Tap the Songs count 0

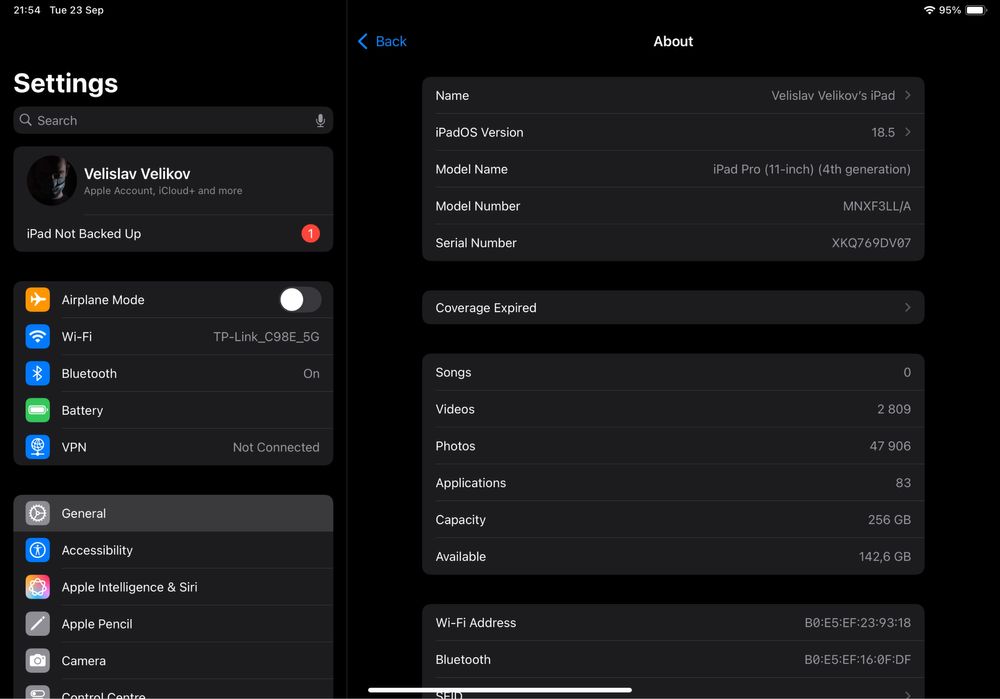tap(907, 372)
